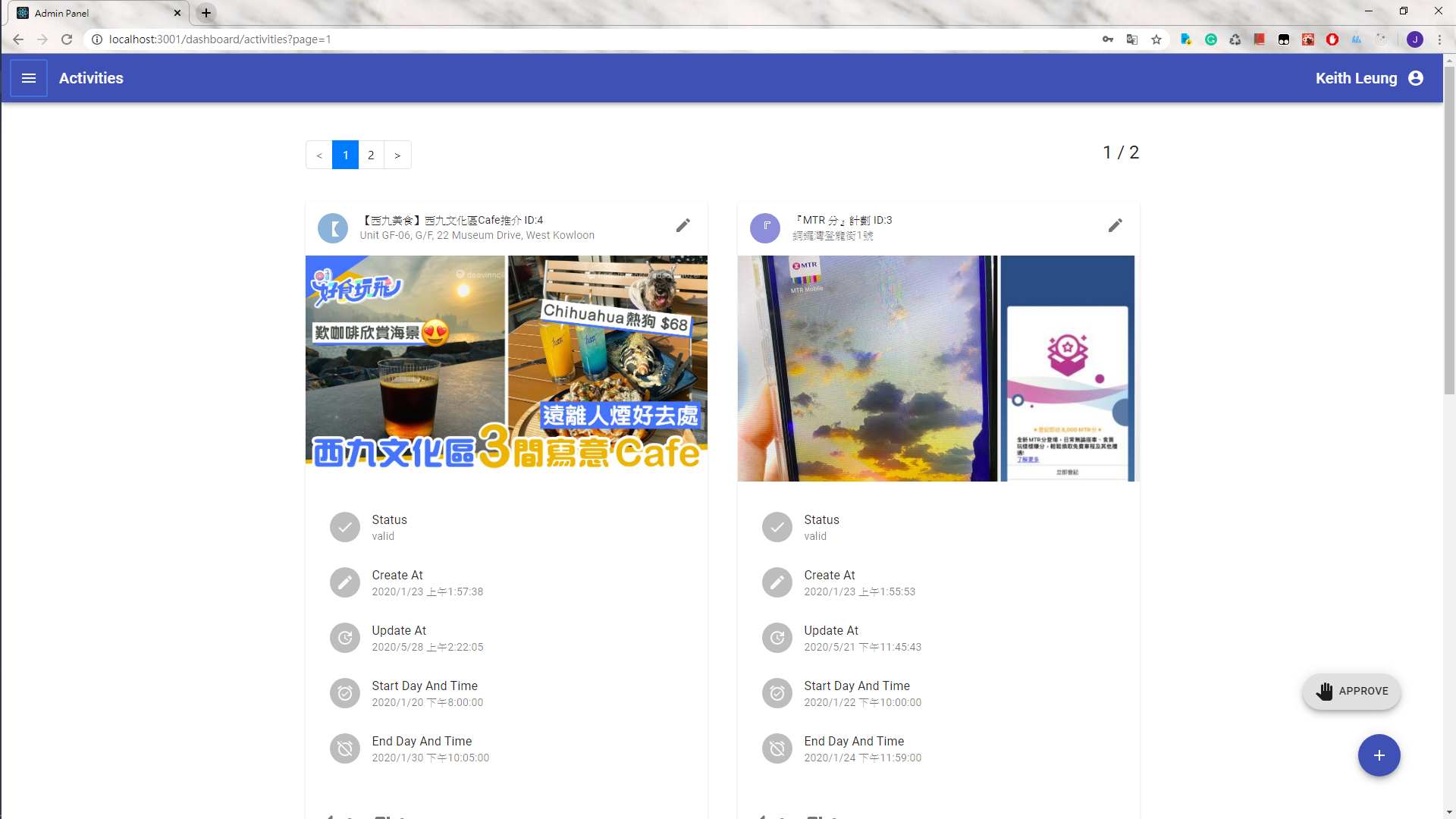Go to pagination page 2
The width and height of the screenshot is (1456, 819).
pyautogui.click(x=371, y=155)
